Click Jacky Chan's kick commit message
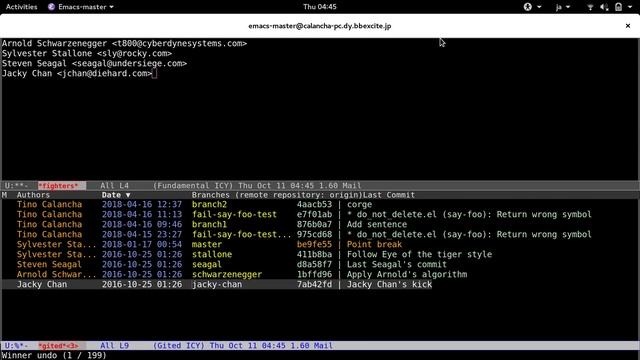Image resolution: width=640 pixels, height=360 pixels. coord(389,284)
